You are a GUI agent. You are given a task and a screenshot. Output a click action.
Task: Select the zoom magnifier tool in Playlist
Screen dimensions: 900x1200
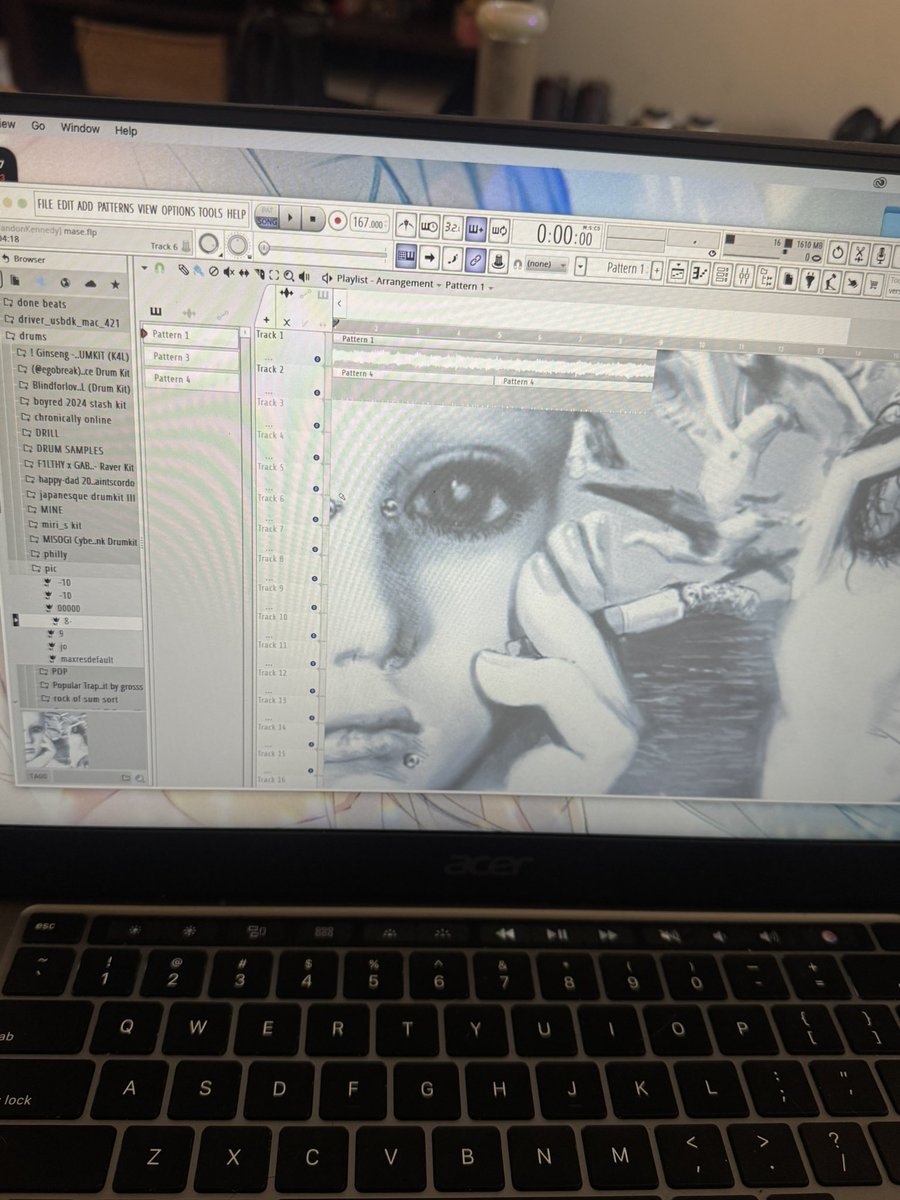click(x=289, y=275)
